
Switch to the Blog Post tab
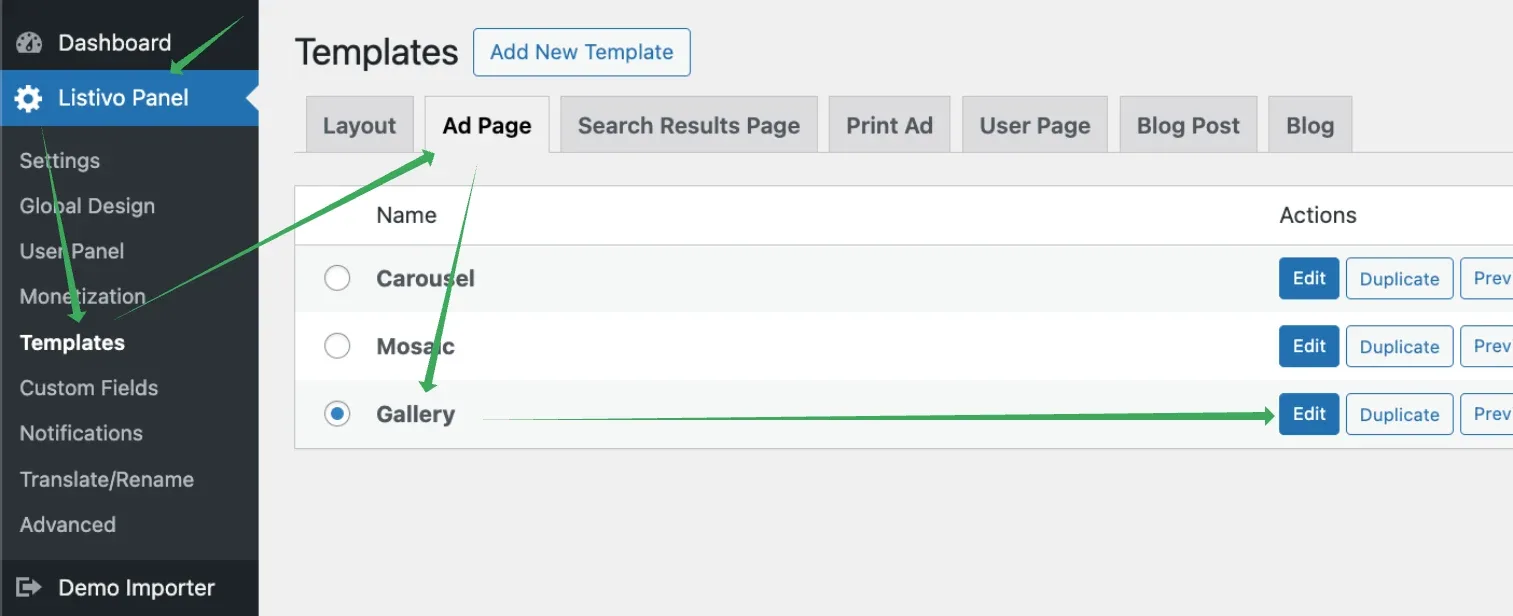(1188, 125)
